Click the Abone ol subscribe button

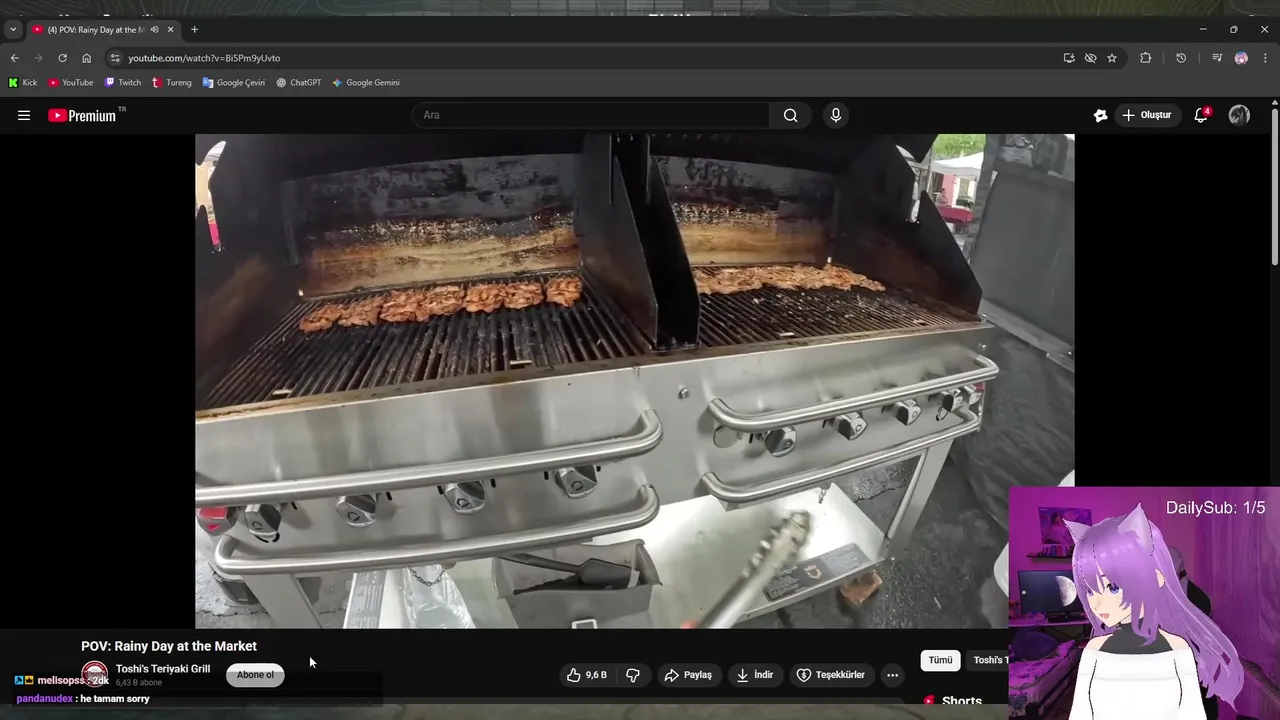(x=255, y=675)
